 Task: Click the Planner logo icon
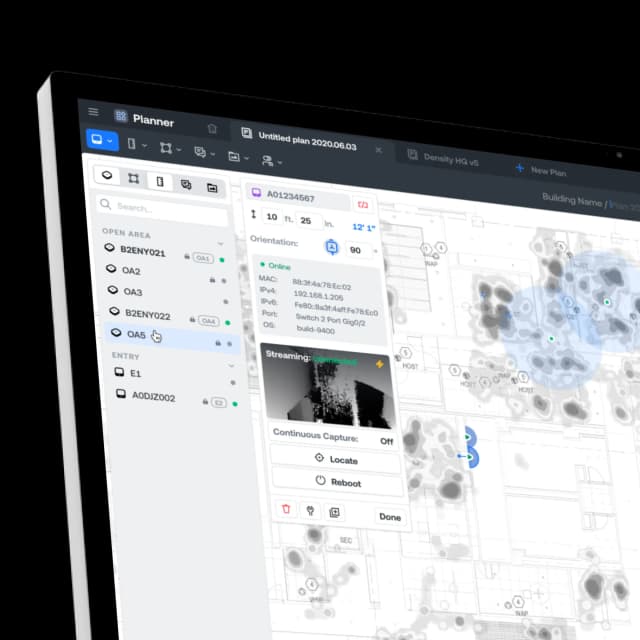(x=121, y=116)
